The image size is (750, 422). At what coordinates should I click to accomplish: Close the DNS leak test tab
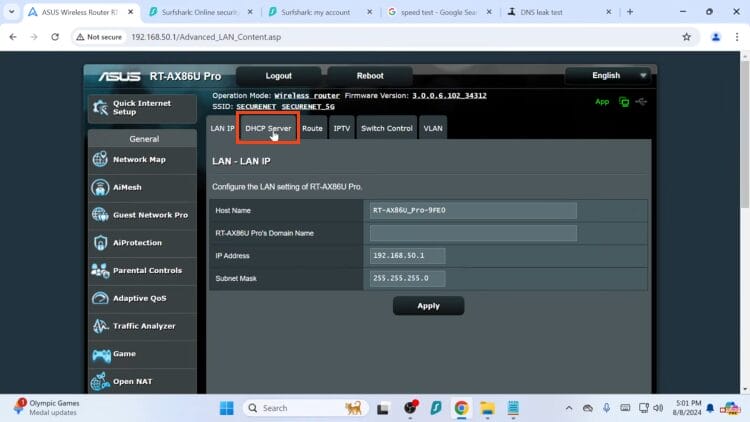tap(608, 12)
